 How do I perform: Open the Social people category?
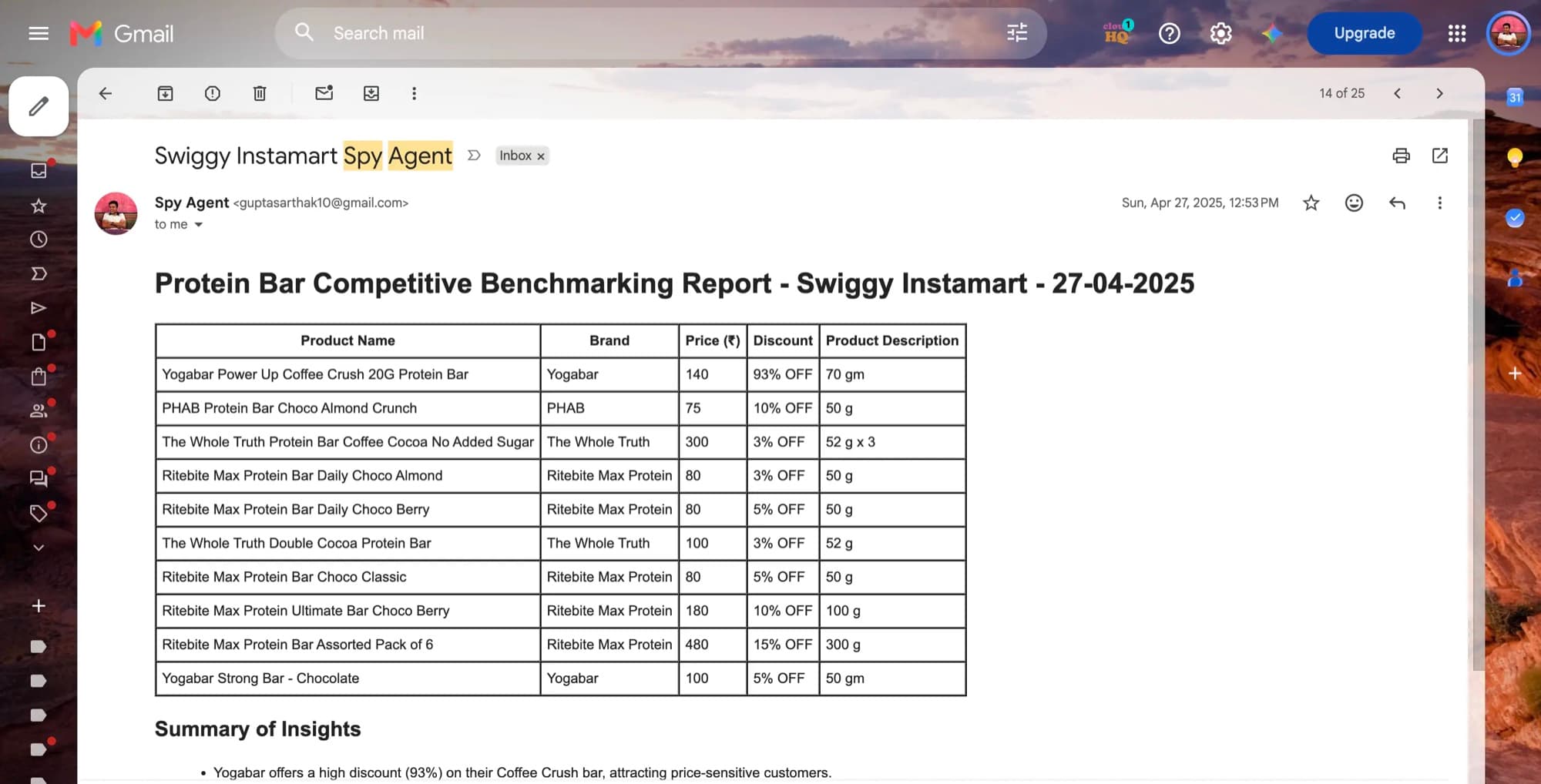(x=39, y=410)
